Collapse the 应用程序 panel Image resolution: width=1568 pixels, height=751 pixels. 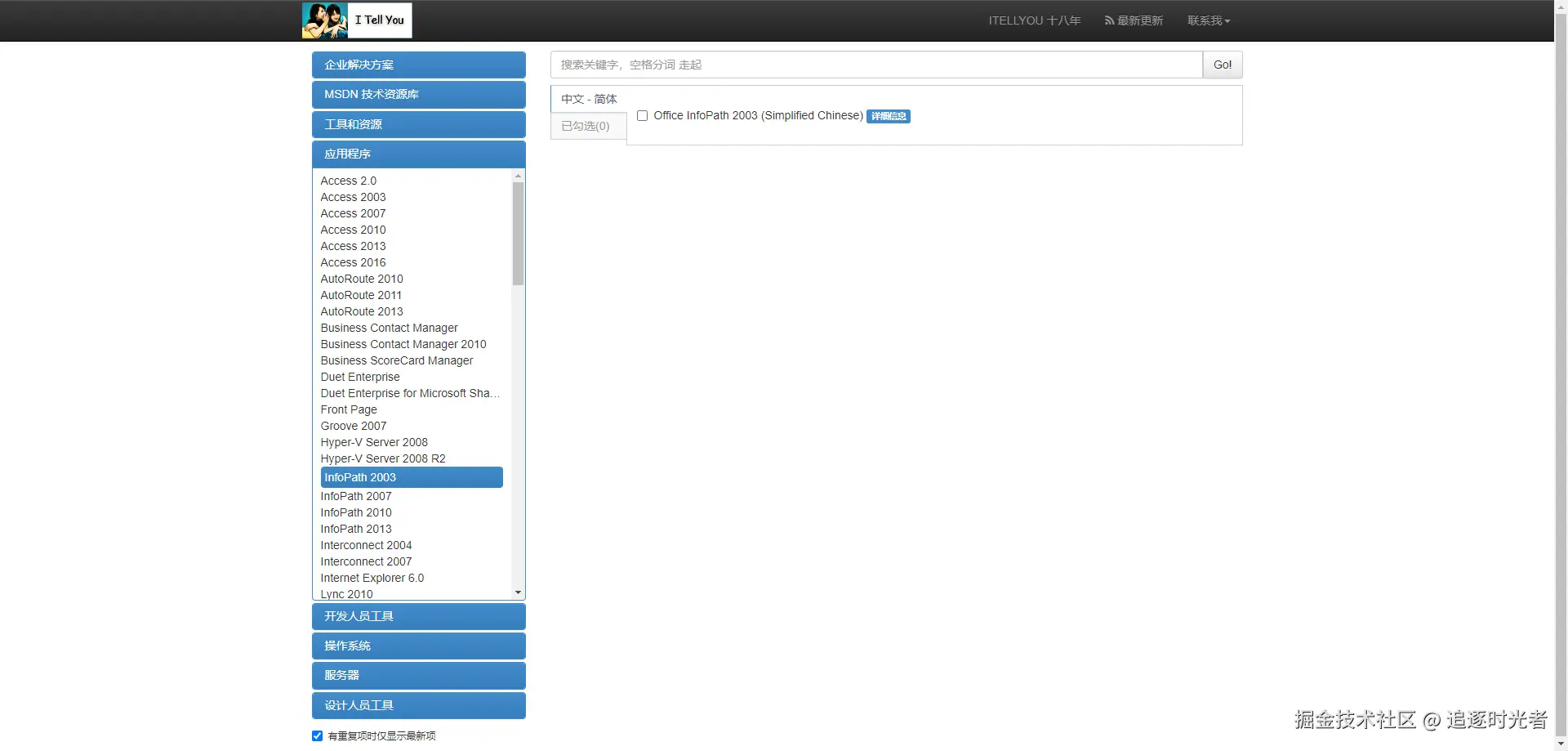419,154
